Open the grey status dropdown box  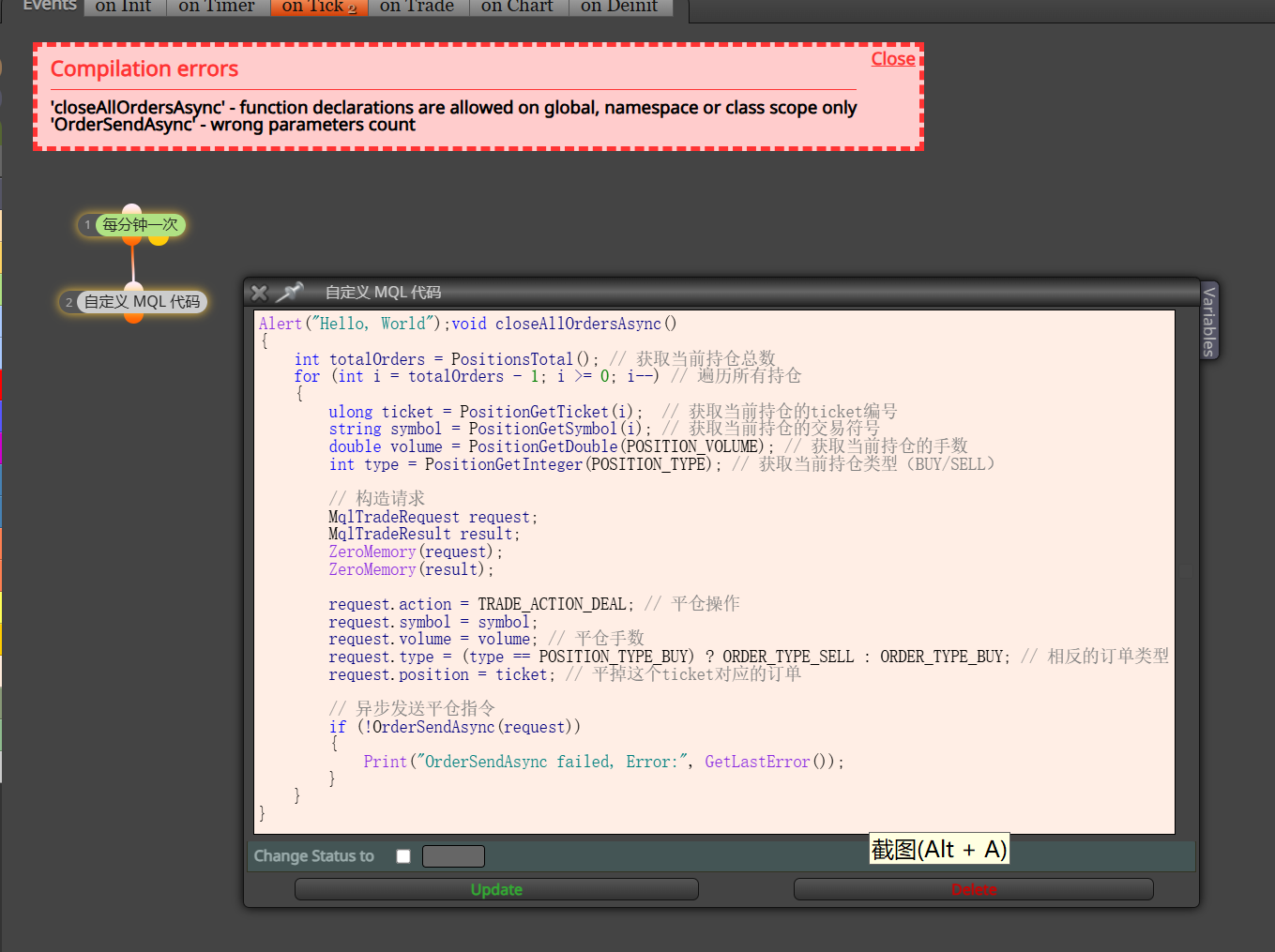pos(453,856)
